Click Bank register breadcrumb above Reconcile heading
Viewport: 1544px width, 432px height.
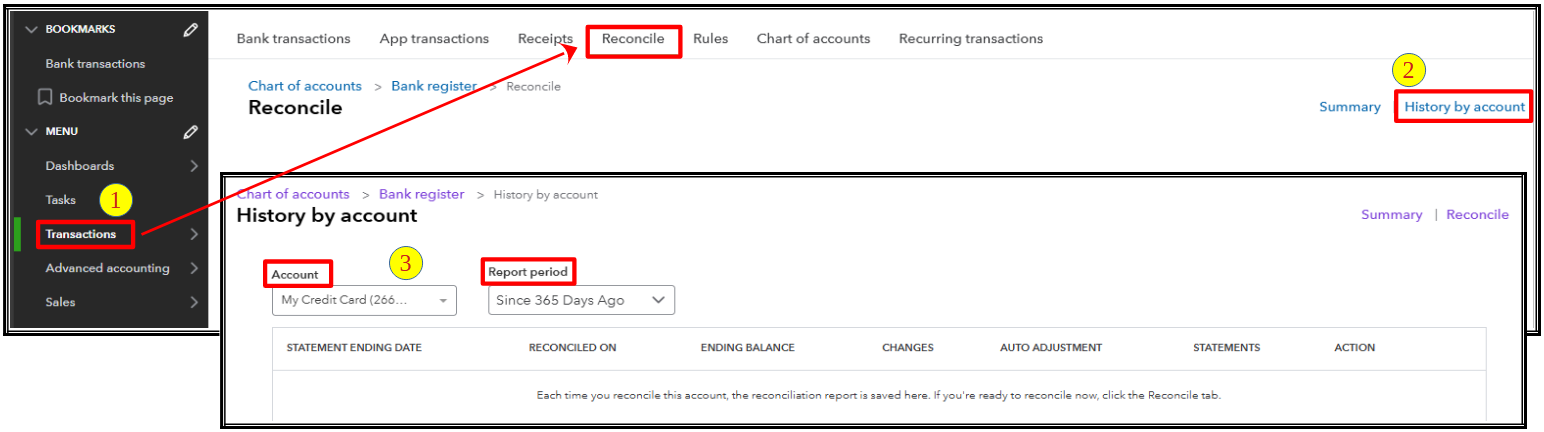click(434, 86)
